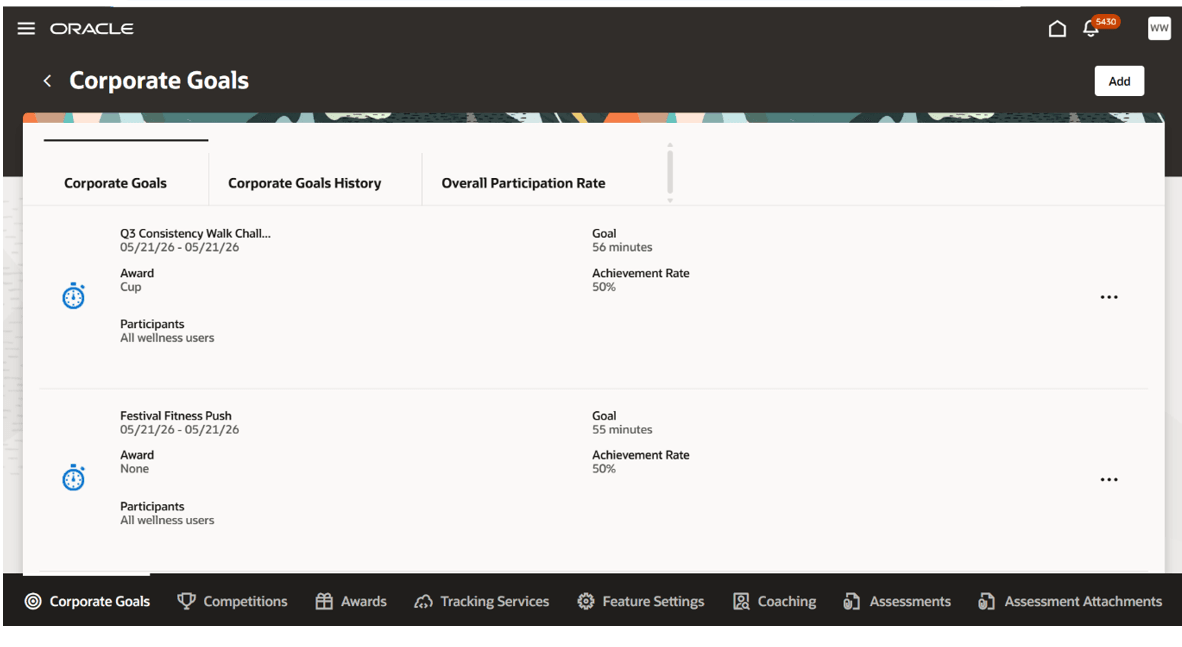1182x647 pixels.
Task: Go to the home page icon
Action: coord(1057,29)
